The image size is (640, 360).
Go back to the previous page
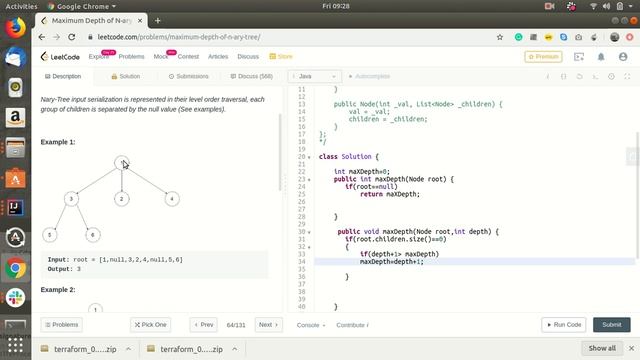[x=42, y=37]
